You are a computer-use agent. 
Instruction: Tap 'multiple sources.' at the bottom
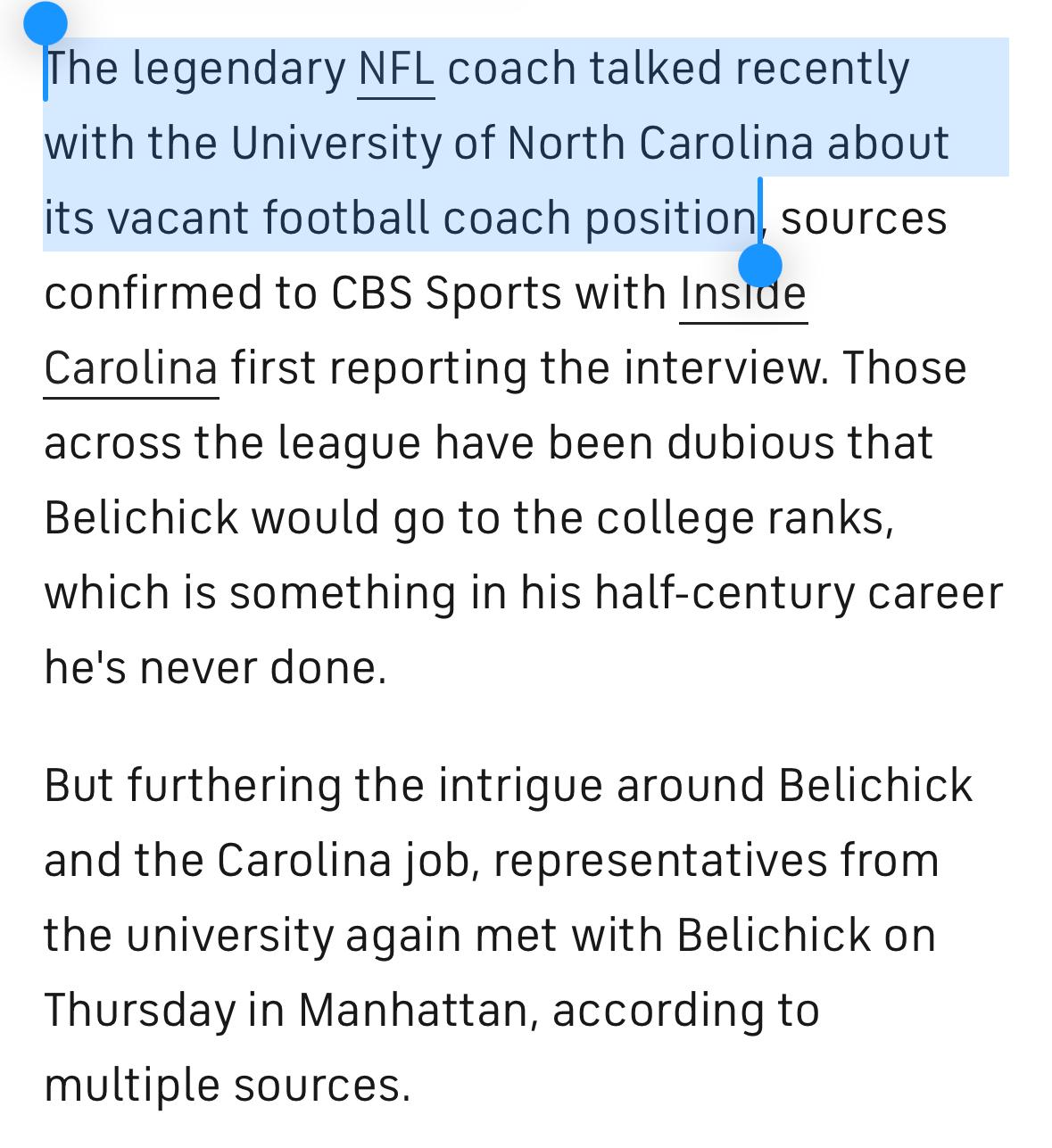(227, 1086)
